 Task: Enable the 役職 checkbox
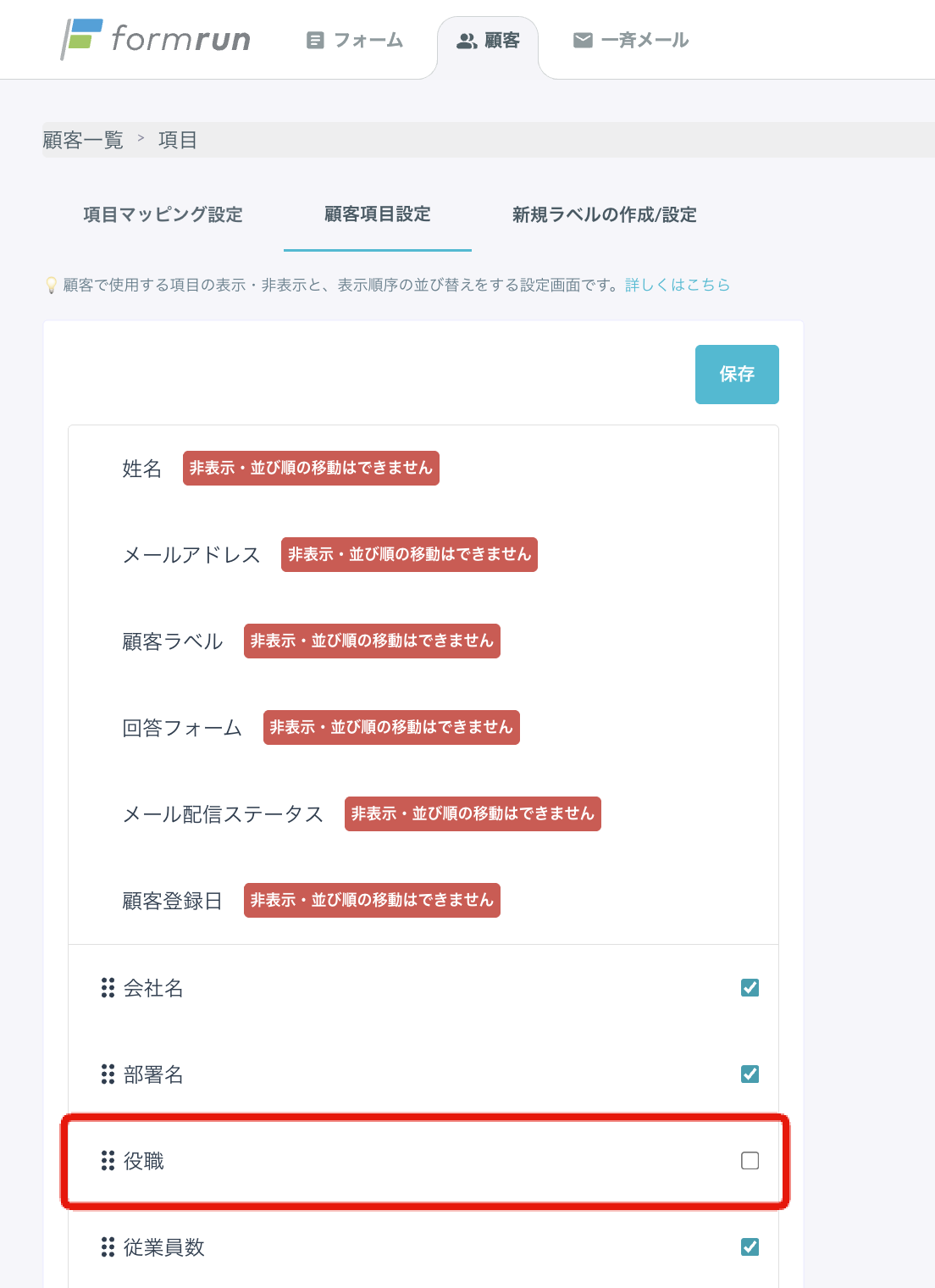750,1161
